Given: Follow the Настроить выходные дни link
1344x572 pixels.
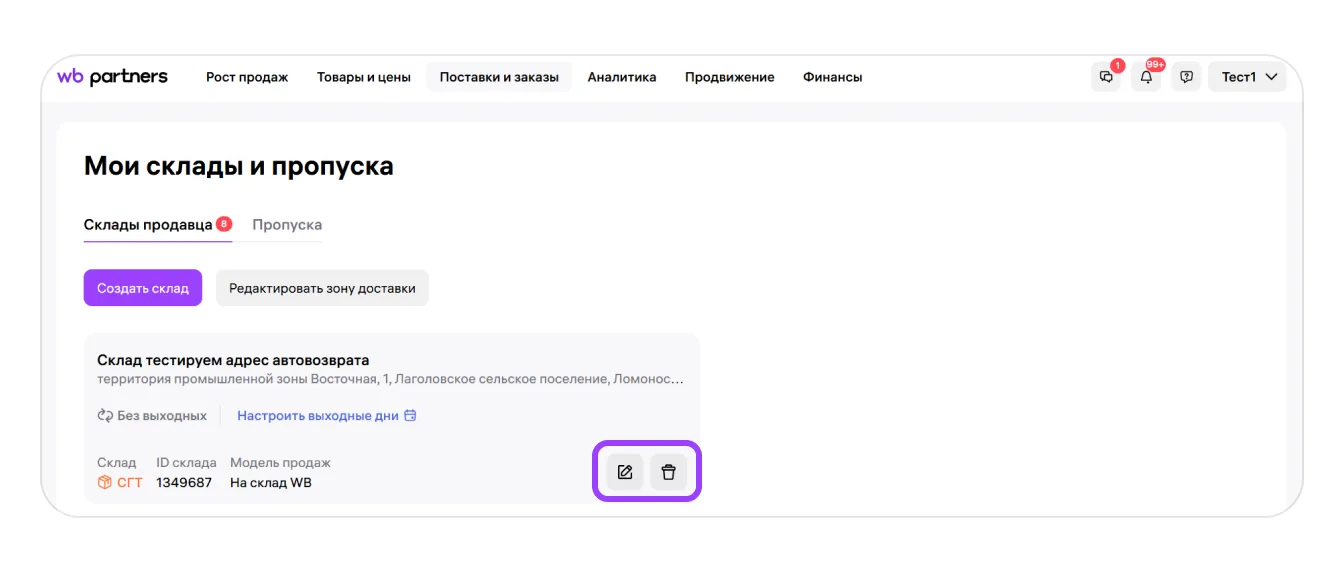Looking at the screenshot, I should point(318,416).
